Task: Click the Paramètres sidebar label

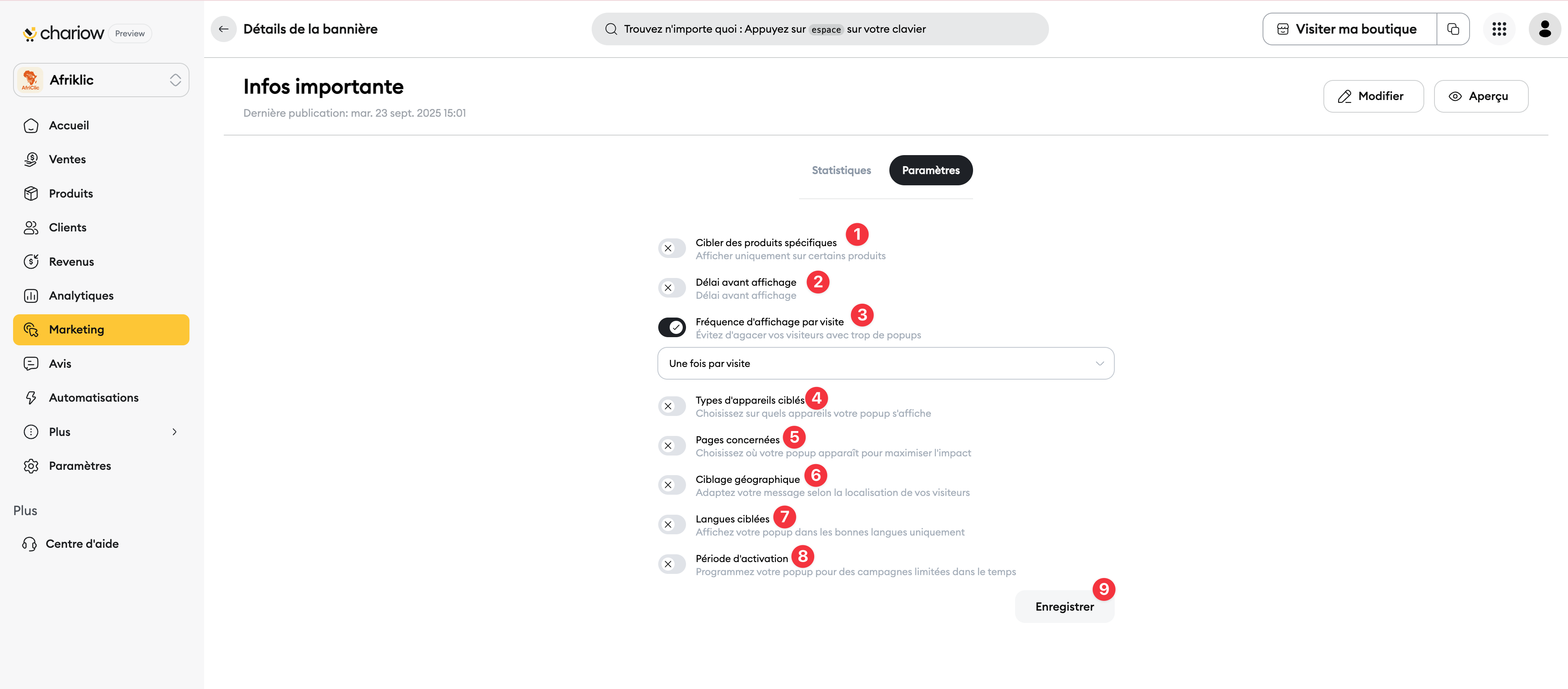Action: (80, 466)
